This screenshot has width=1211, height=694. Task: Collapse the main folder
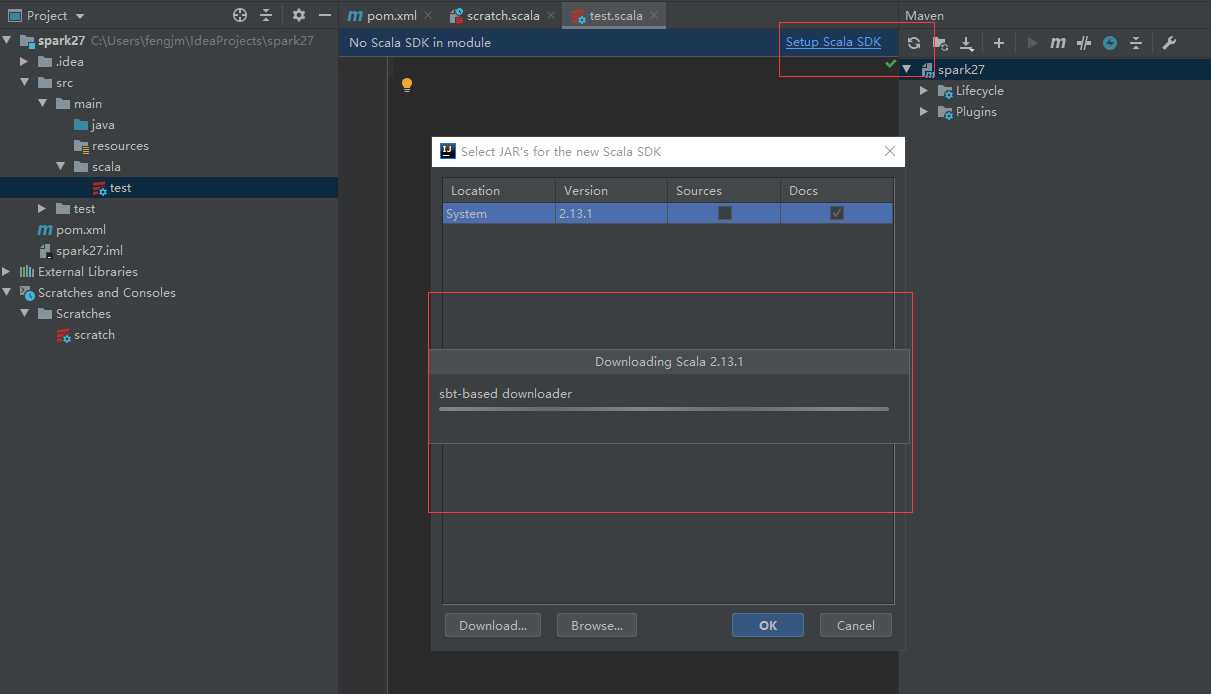[43, 104]
